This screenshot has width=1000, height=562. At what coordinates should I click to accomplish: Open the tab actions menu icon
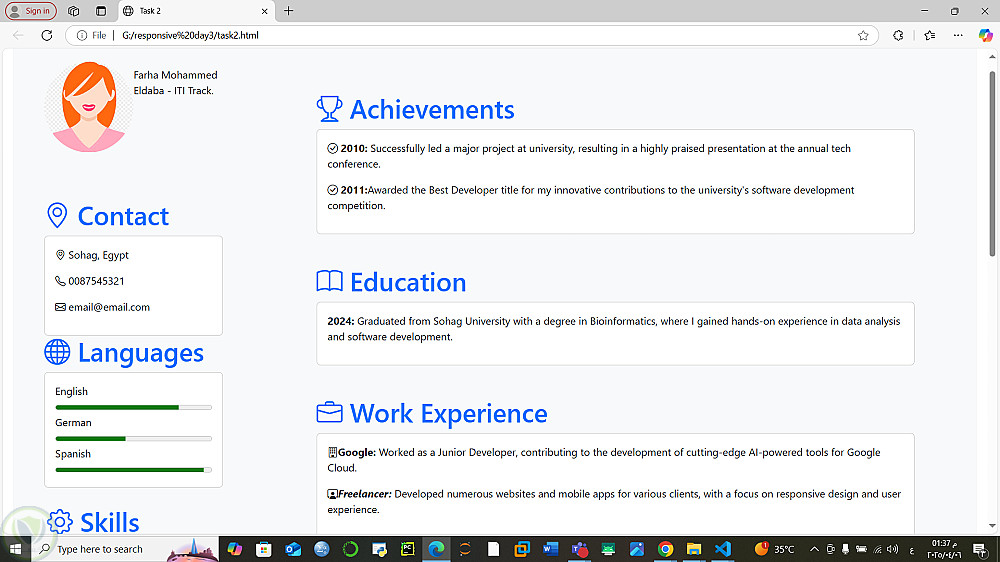point(101,11)
